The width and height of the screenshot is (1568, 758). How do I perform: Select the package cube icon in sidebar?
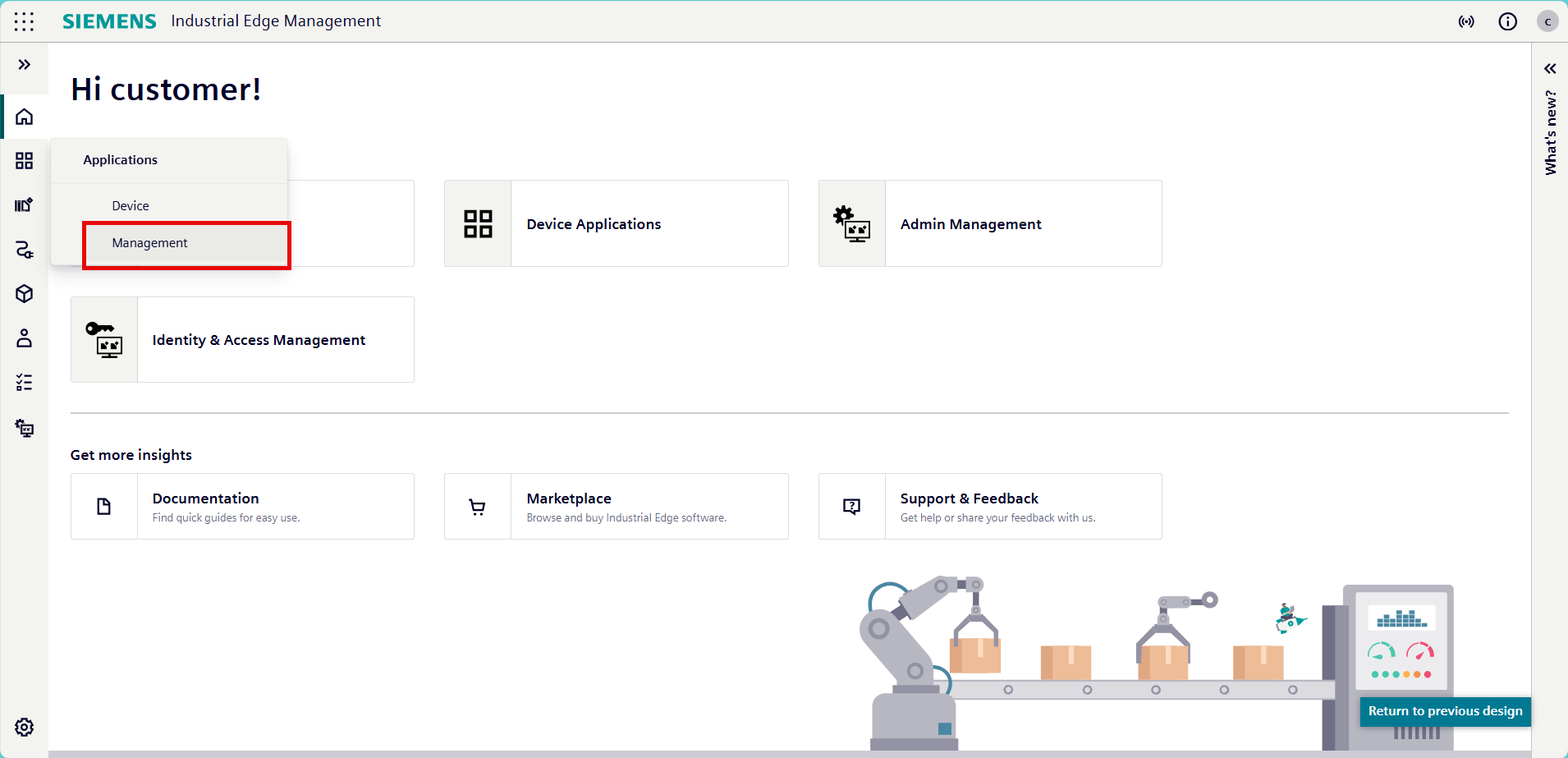[x=25, y=293]
